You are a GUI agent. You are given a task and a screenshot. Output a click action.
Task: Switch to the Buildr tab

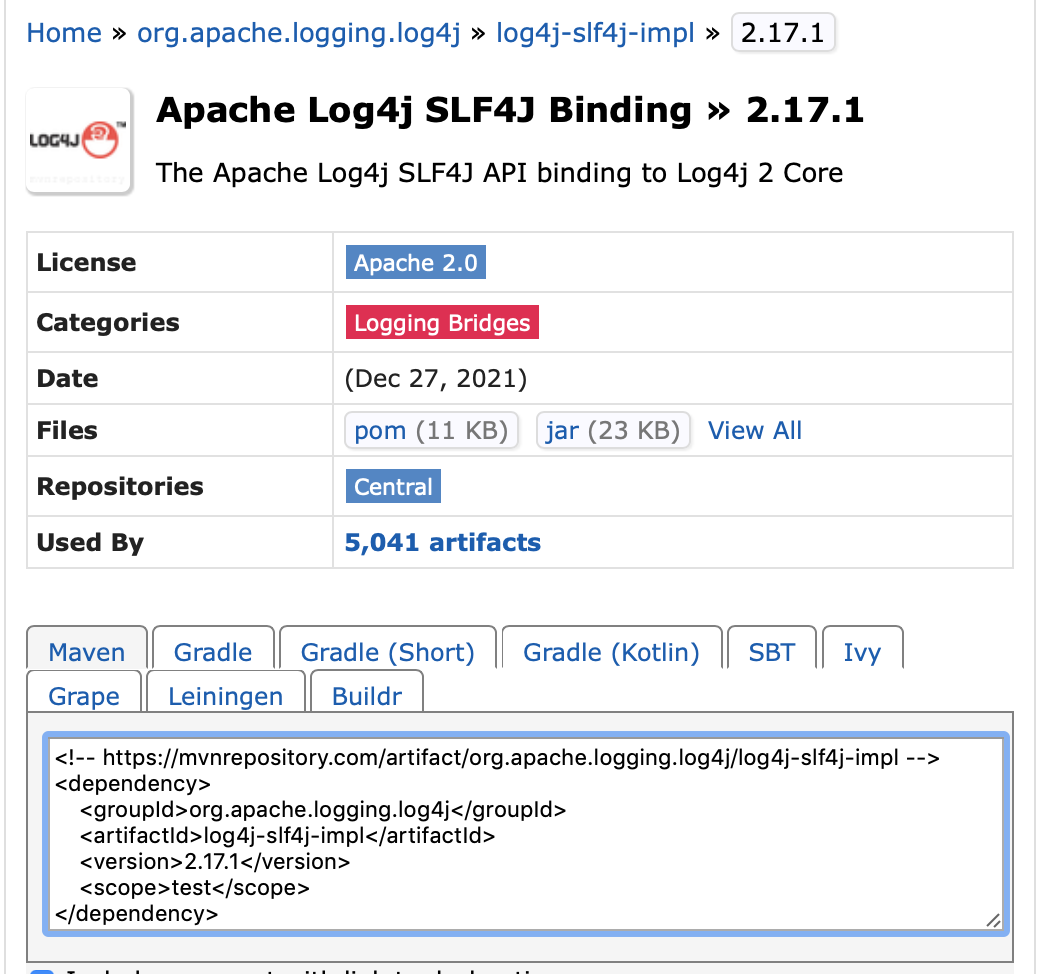pos(367,693)
